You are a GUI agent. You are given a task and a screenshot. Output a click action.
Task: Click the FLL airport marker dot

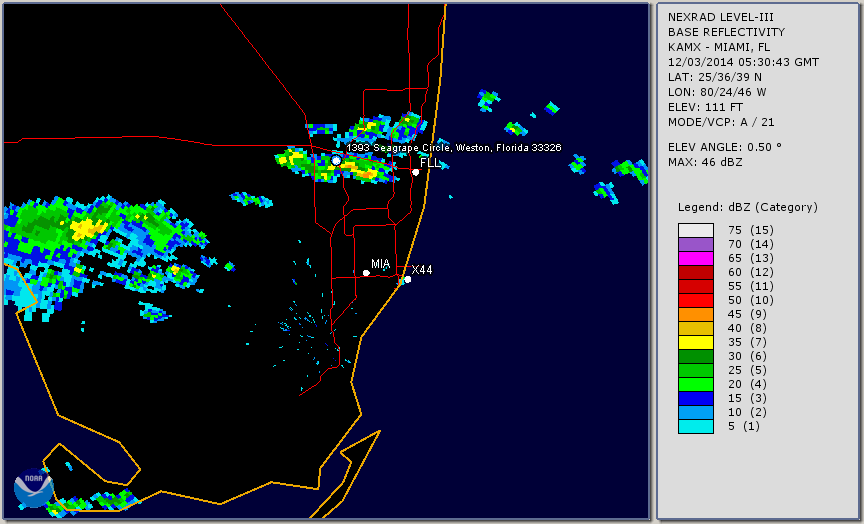coord(415,172)
